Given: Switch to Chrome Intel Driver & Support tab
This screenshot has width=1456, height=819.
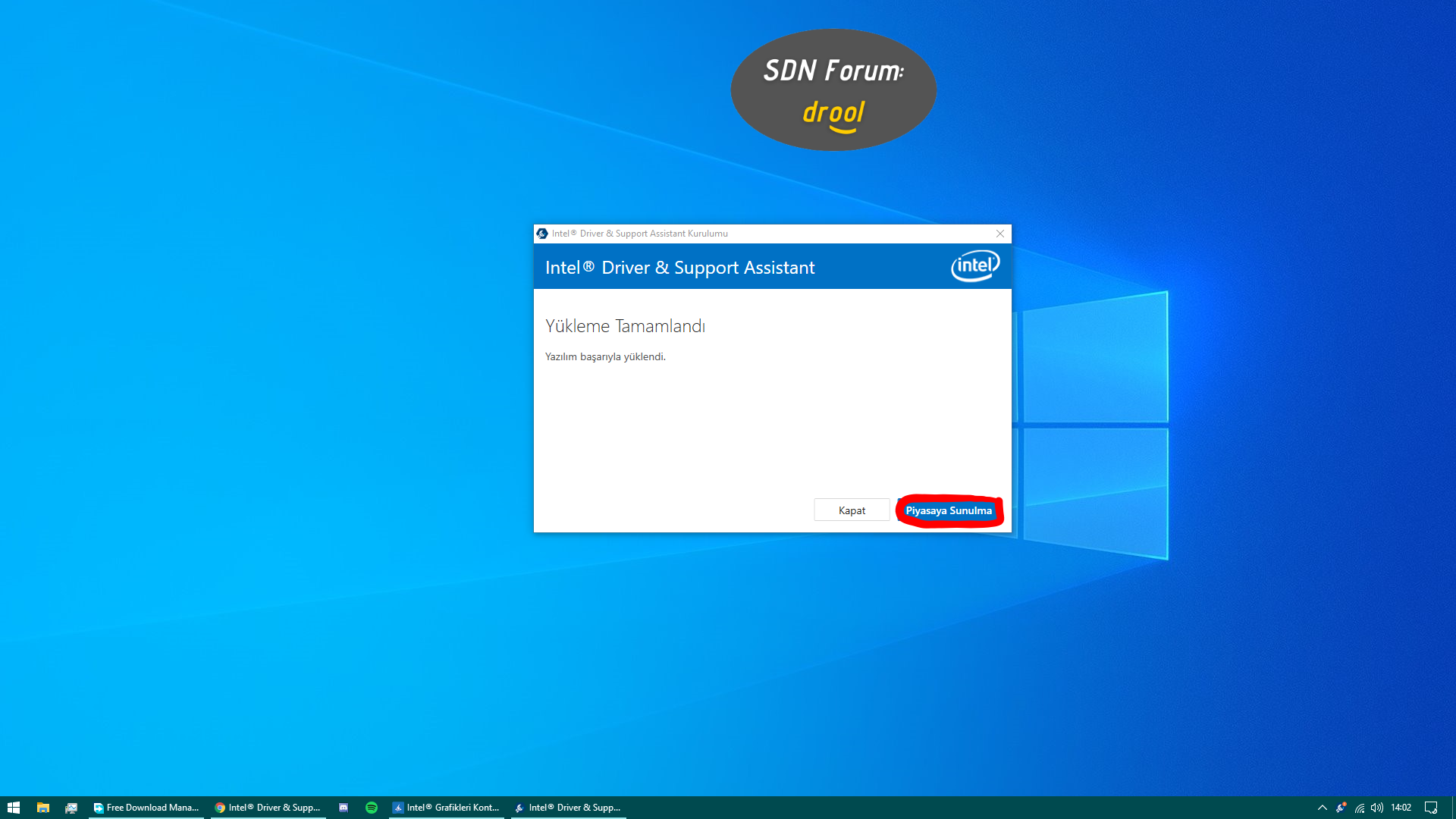Looking at the screenshot, I should pos(268,808).
